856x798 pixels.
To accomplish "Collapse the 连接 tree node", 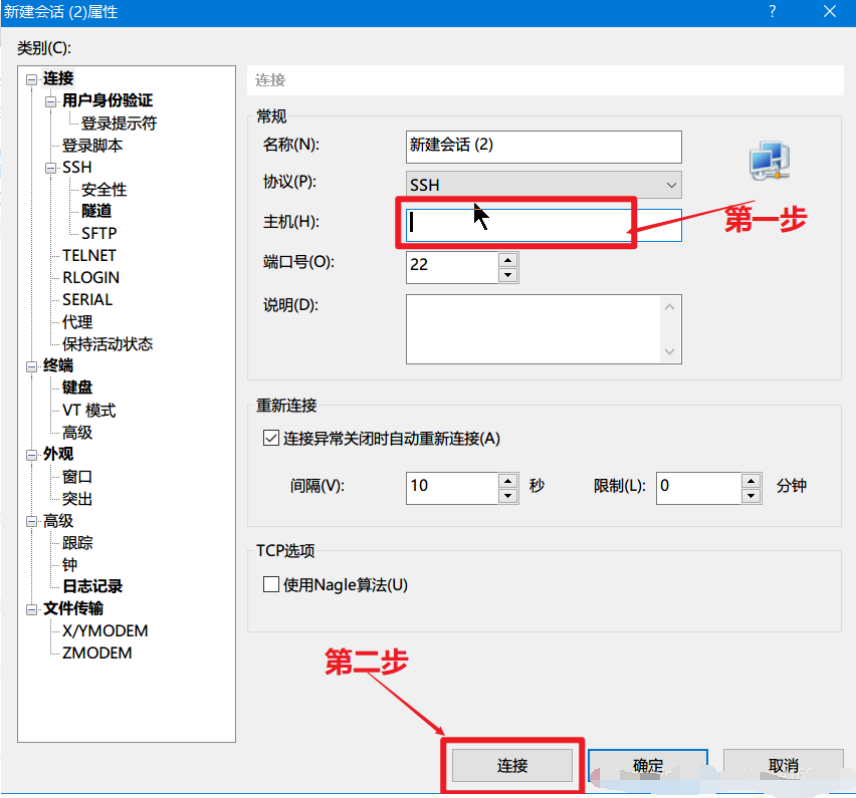I will (32, 80).
